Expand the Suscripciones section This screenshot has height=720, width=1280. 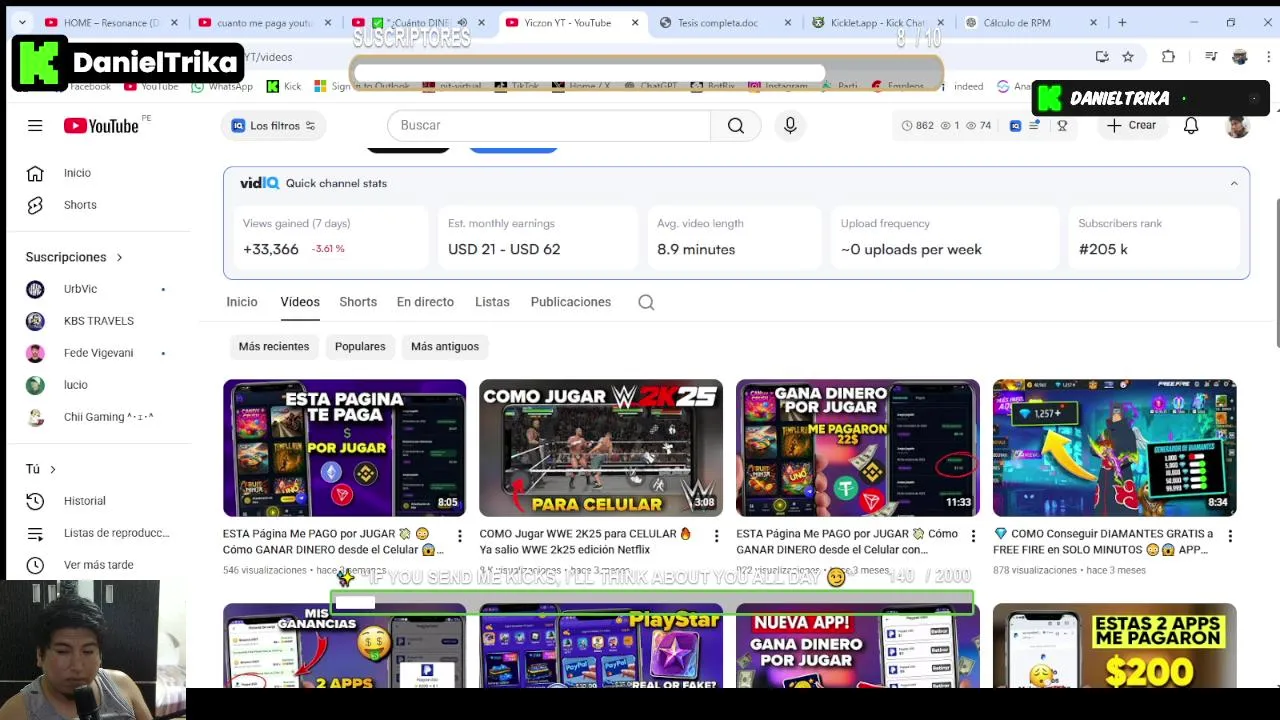[74, 257]
